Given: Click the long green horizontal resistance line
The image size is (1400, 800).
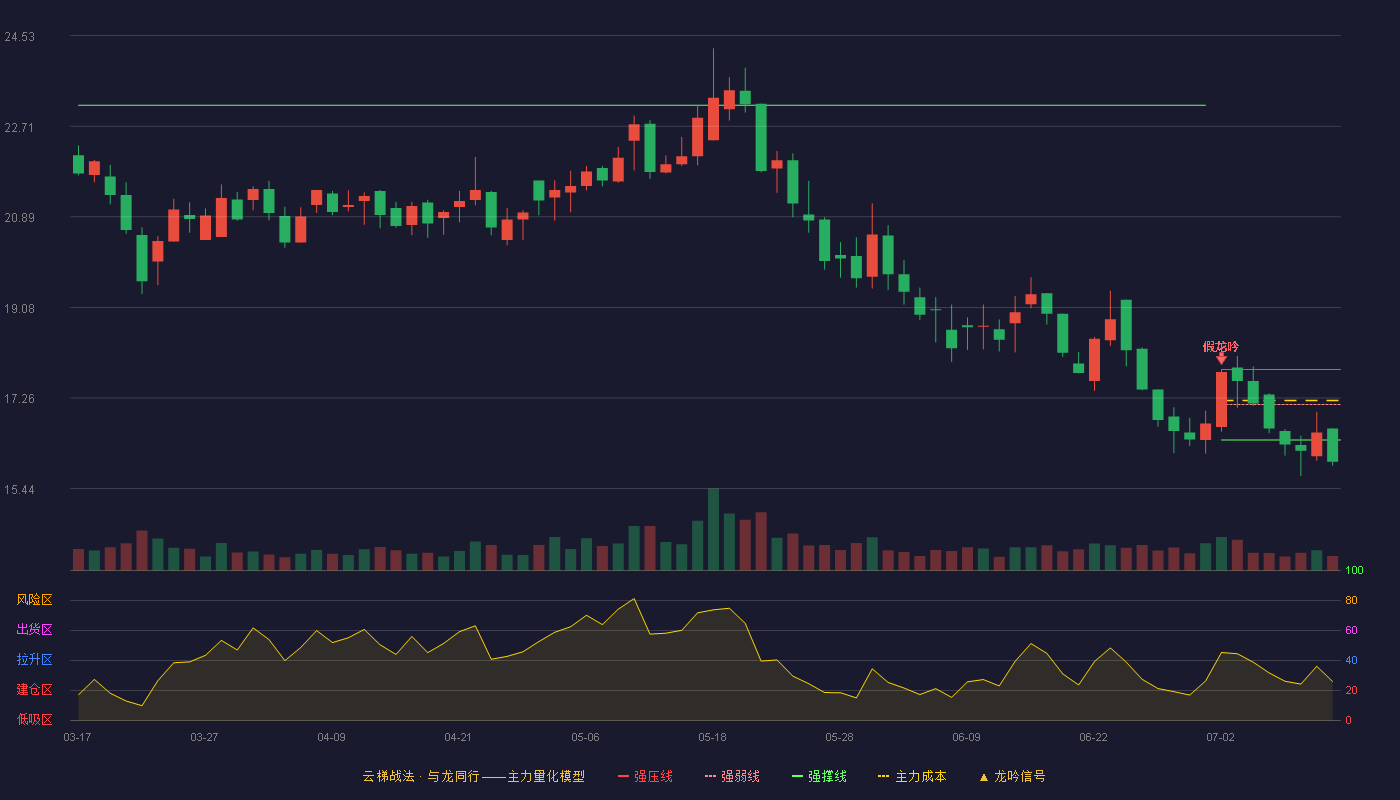Looking at the screenshot, I should click(642, 105).
